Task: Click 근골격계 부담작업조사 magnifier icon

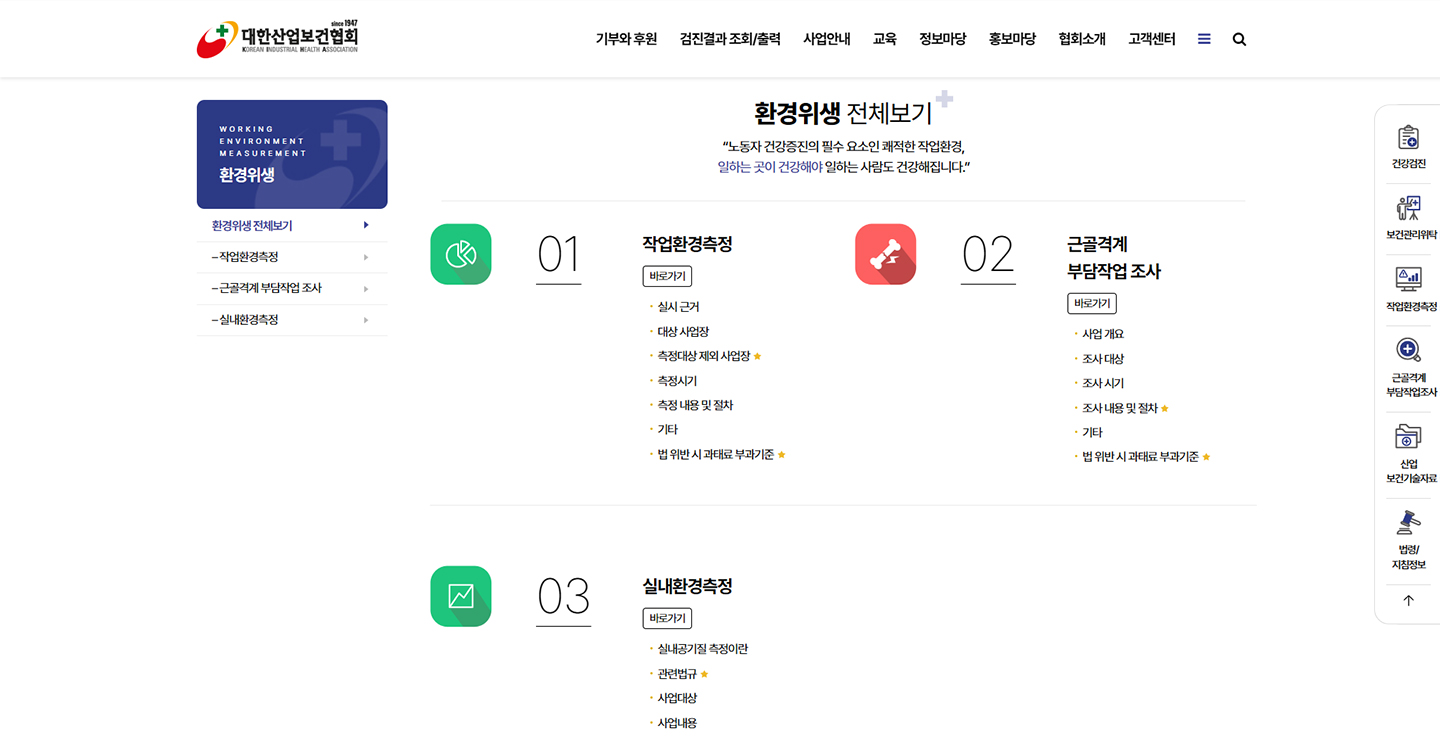Action: pos(1408,350)
